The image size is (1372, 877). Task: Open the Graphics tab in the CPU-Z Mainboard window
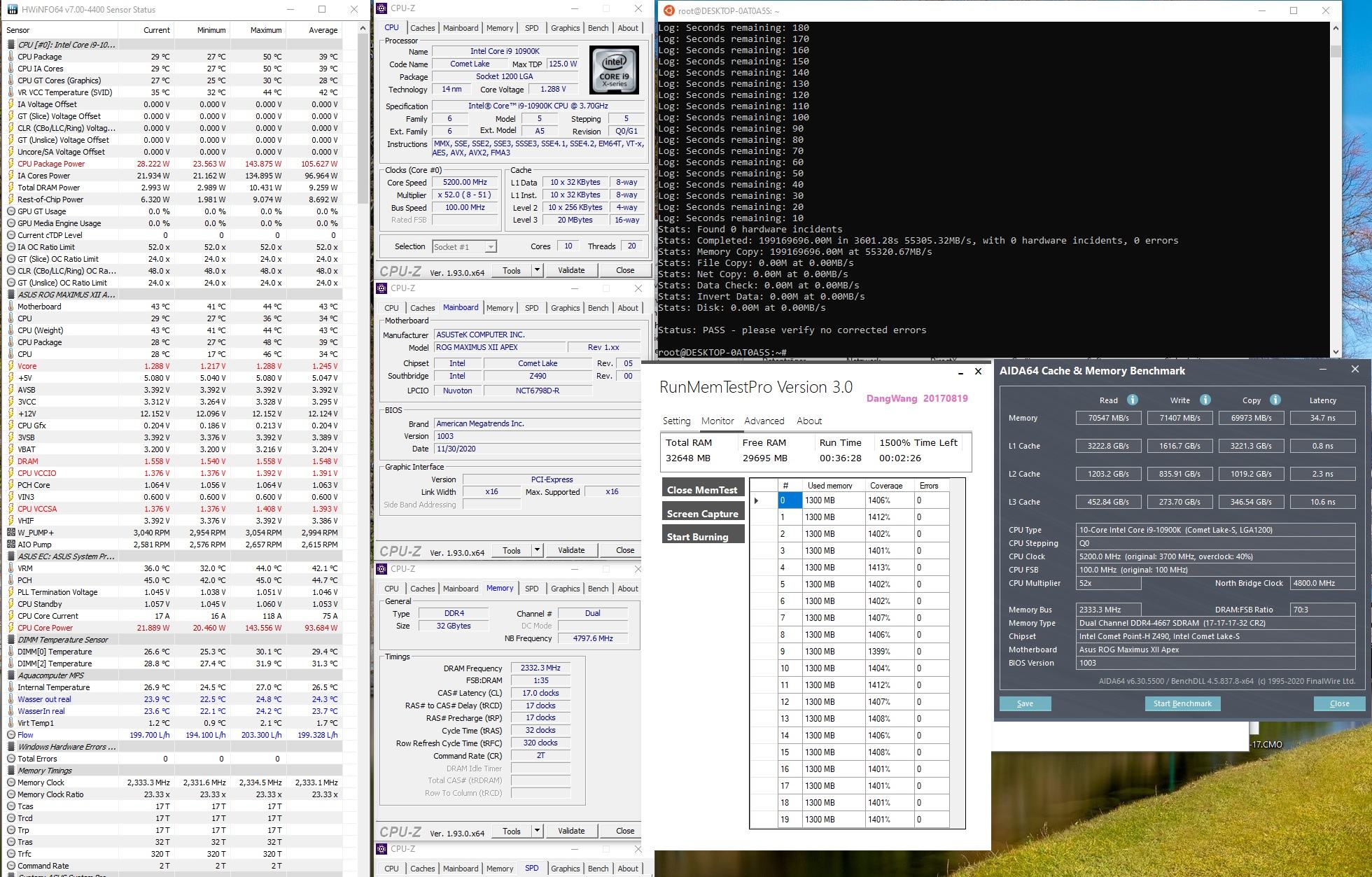tap(565, 308)
